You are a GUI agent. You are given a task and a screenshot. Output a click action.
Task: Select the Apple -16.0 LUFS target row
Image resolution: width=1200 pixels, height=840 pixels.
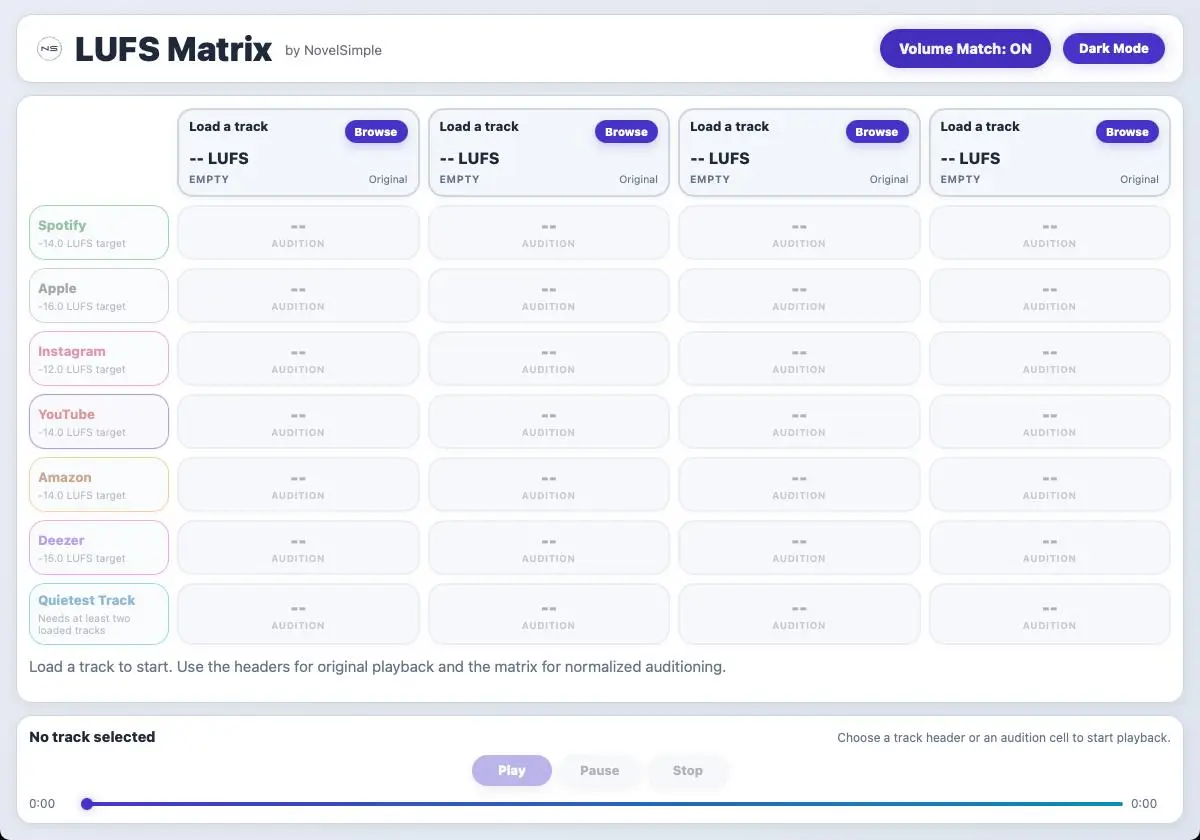coord(99,296)
